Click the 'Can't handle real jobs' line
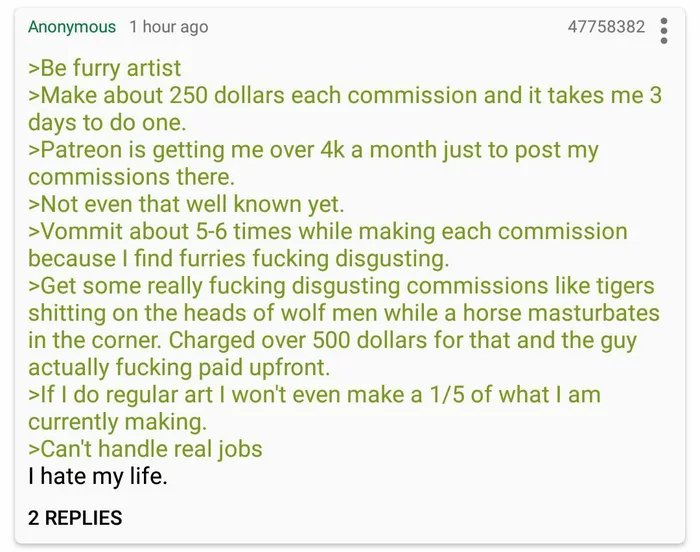The width and height of the screenshot is (700, 552). 145,449
